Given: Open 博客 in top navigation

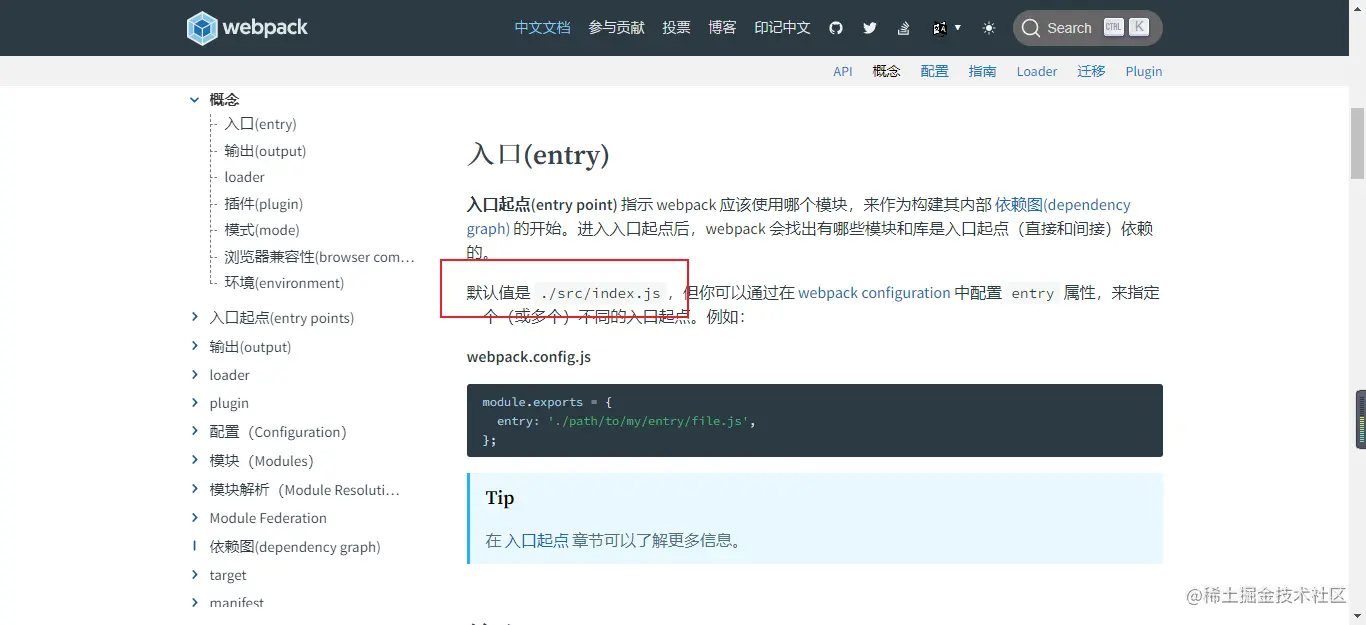Looking at the screenshot, I should click(x=722, y=28).
